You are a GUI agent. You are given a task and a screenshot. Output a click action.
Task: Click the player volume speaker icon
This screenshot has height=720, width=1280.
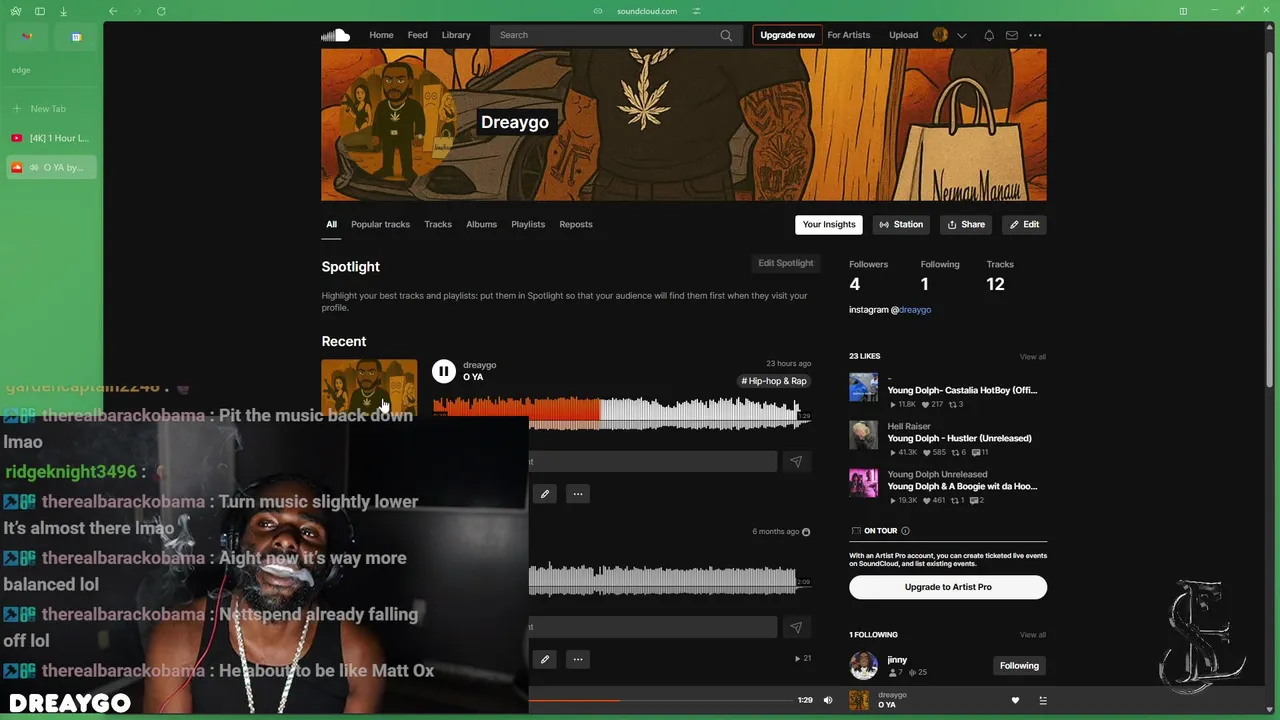[827, 700]
